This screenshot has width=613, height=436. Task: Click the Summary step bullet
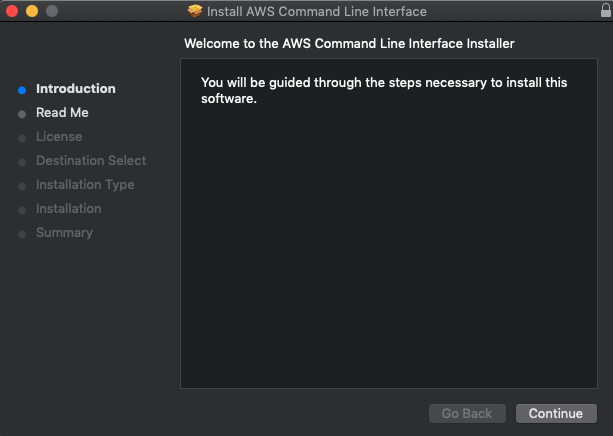[22, 234]
